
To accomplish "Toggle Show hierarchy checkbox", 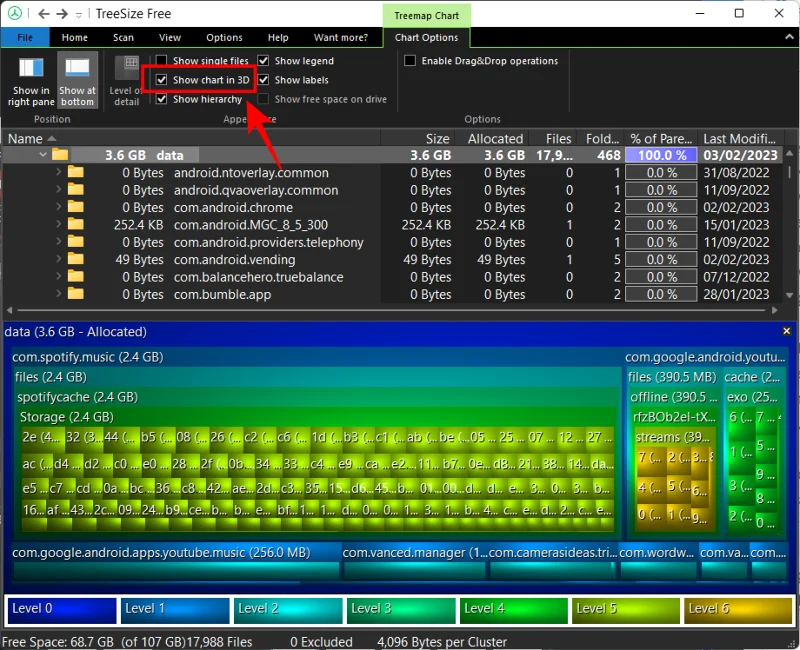I will pos(161,99).
